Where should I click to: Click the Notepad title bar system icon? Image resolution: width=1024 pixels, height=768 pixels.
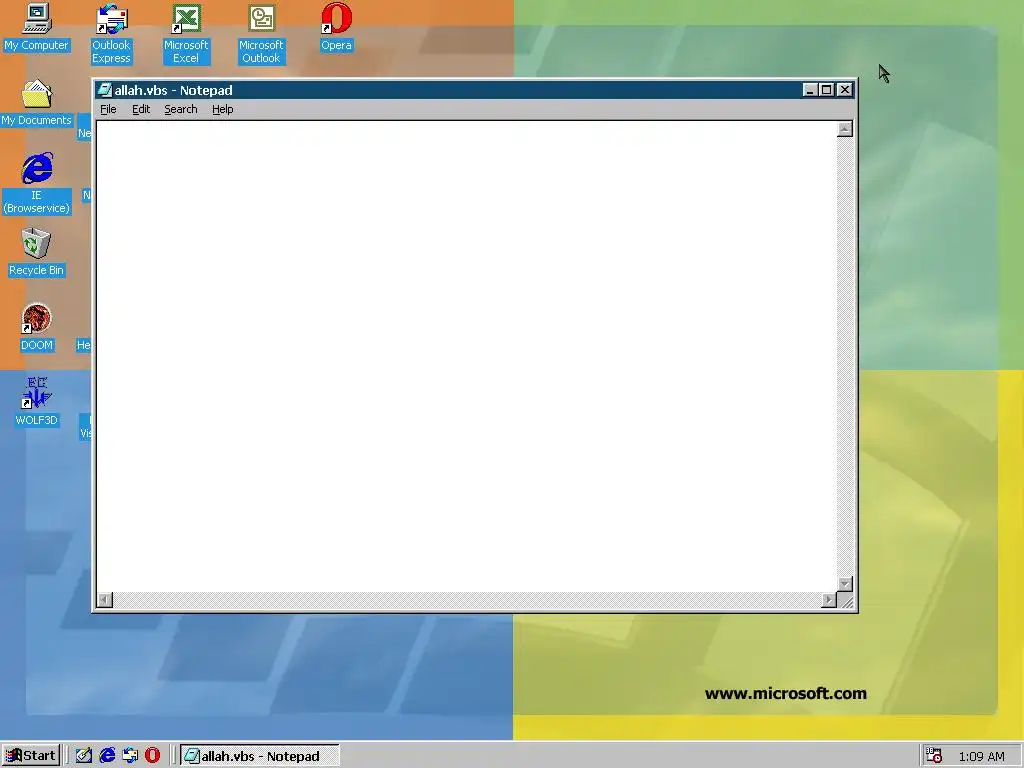(104, 90)
